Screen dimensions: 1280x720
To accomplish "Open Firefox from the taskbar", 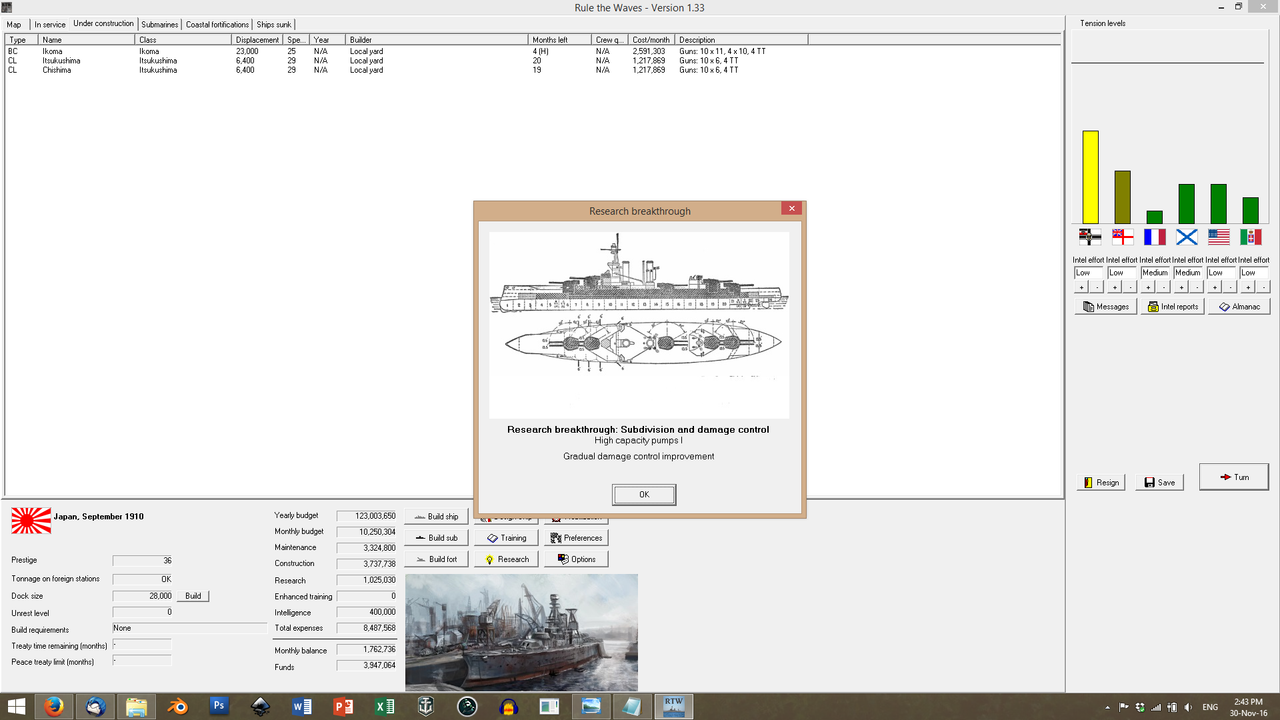I will (53, 706).
